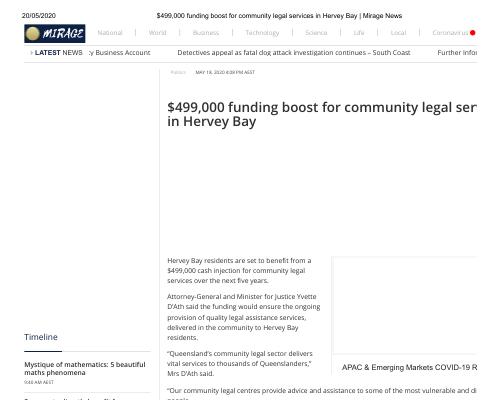Open the World section
Viewport: 500px width, 400px height.
point(157,33)
